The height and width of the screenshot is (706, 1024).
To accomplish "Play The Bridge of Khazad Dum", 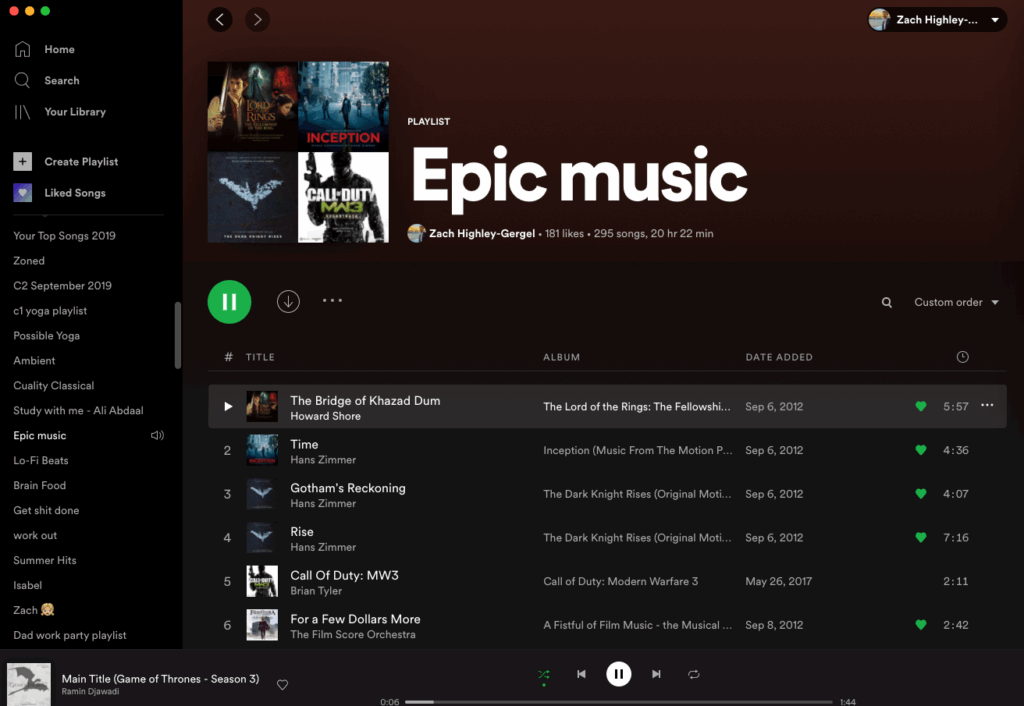I will tap(228, 406).
